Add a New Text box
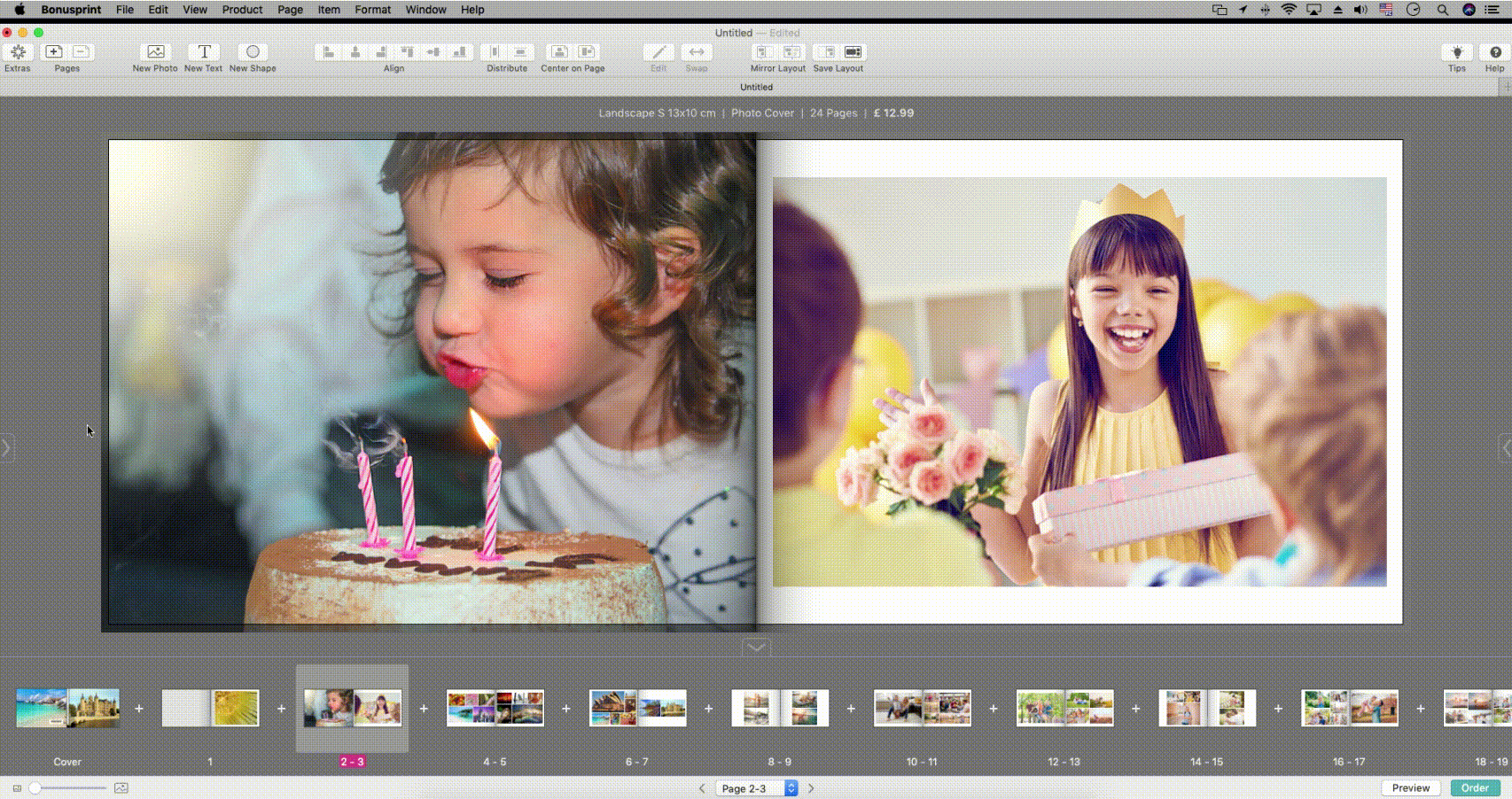 tap(204, 52)
